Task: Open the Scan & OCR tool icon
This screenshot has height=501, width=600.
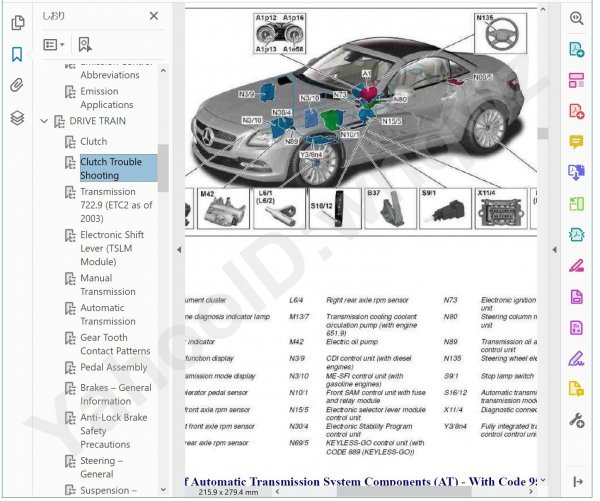Action: click(576, 235)
